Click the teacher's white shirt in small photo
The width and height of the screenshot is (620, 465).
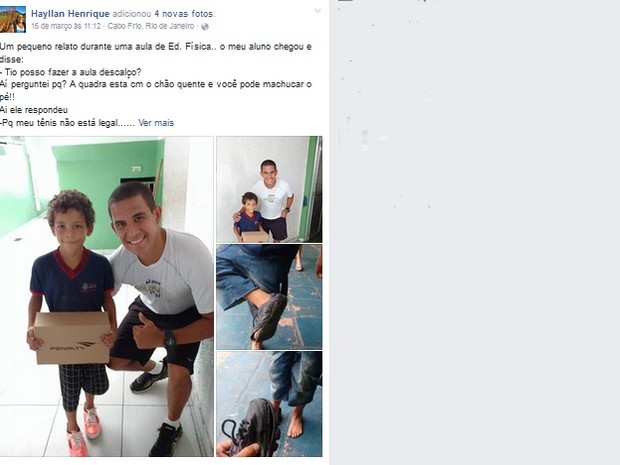click(272, 200)
